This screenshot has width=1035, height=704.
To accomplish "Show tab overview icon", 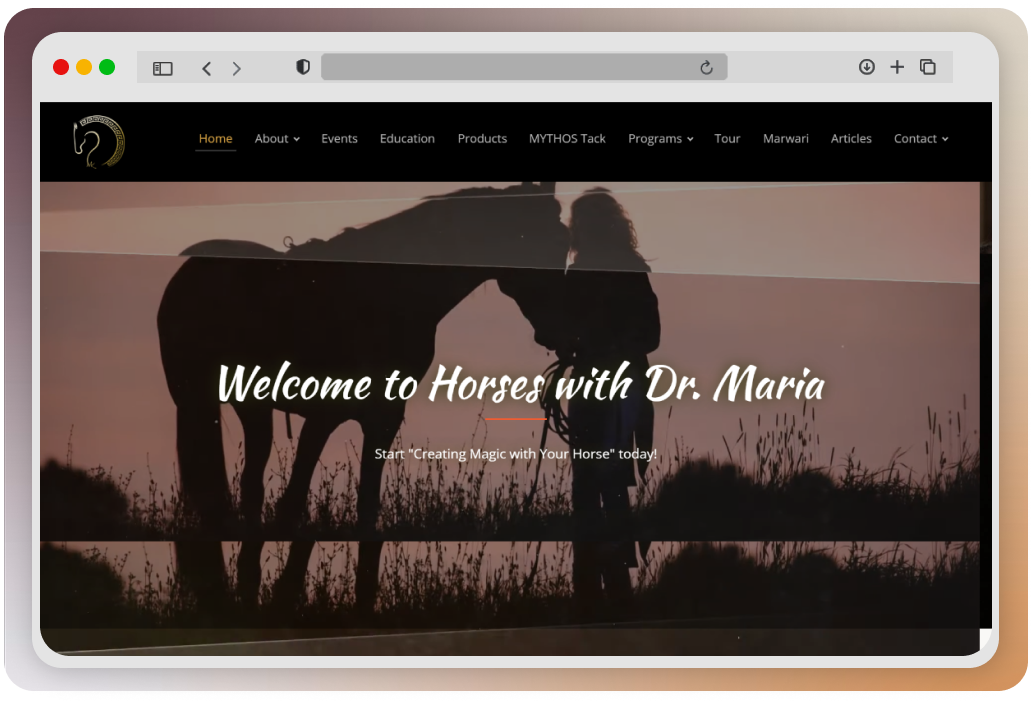I will 927,67.
